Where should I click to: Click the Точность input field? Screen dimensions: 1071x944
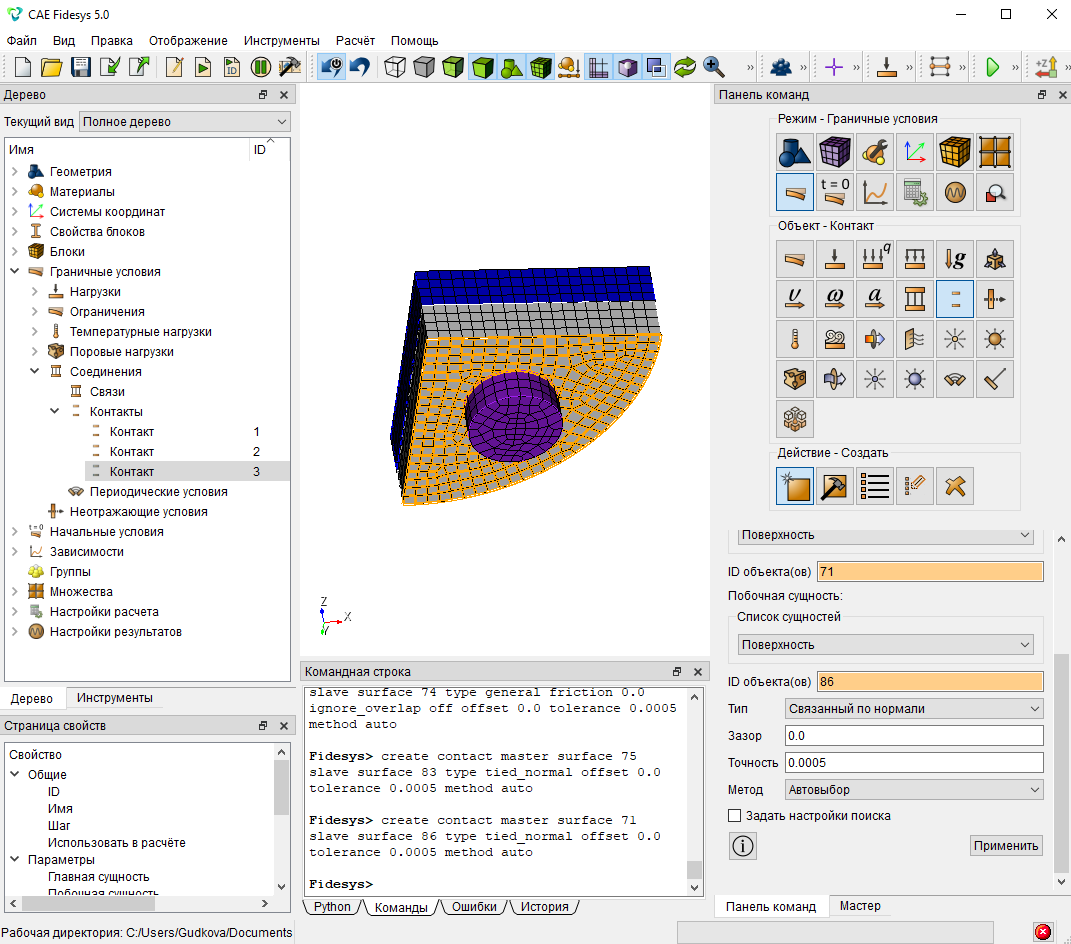tap(914, 762)
